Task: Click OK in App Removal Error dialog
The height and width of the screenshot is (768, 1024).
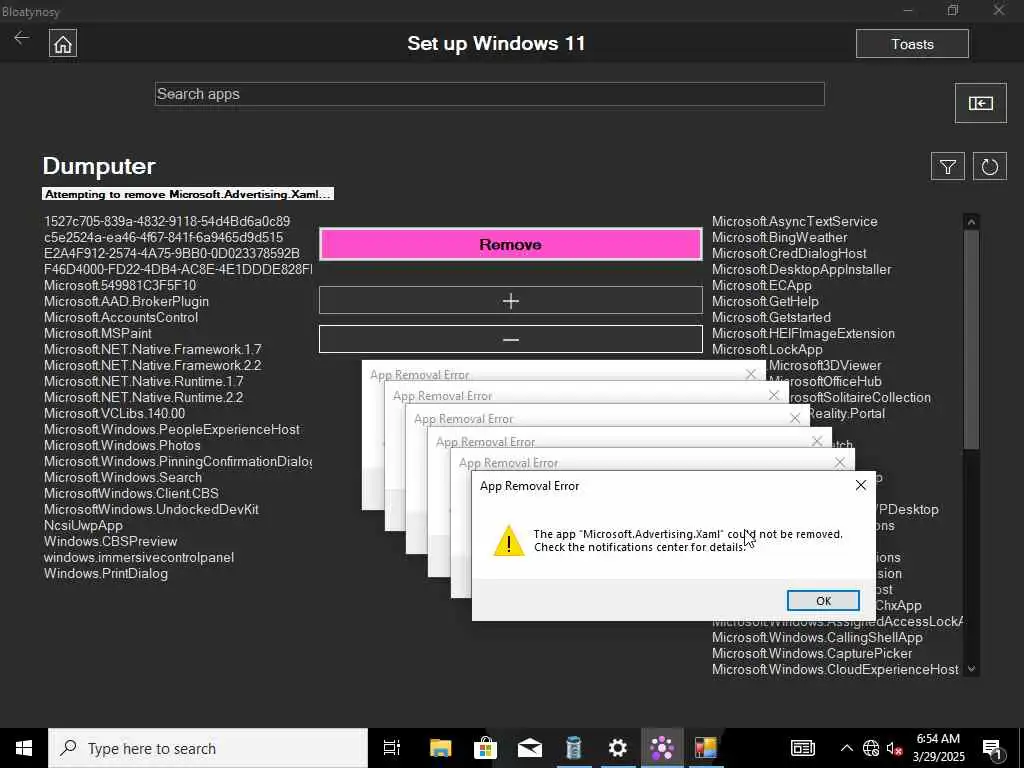Action: click(823, 601)
